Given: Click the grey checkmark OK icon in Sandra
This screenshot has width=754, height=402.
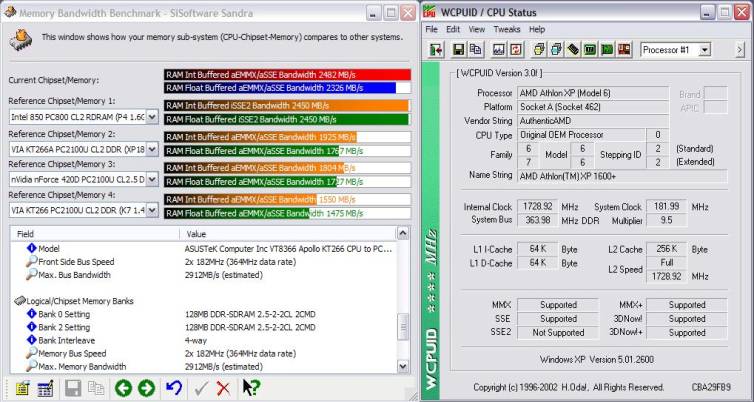Looking at the screenshot, I should pyautogui.click(x=201, y=388).
